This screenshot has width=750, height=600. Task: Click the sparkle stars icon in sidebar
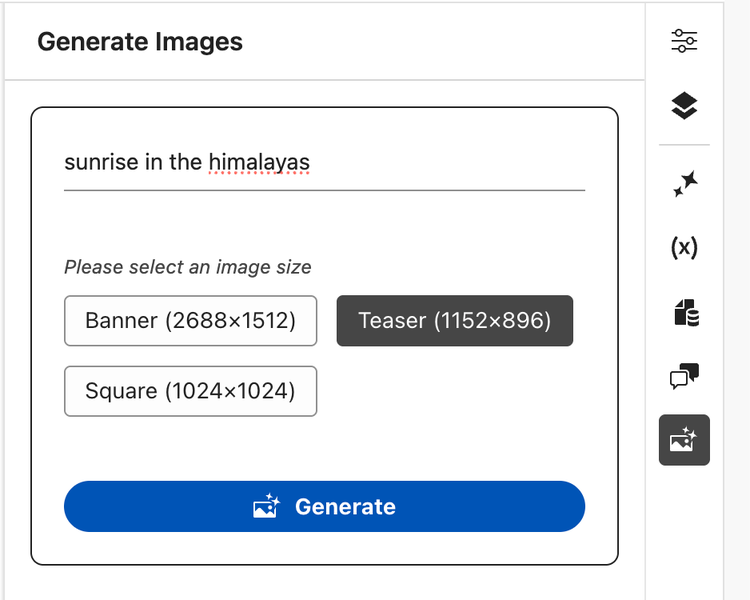click(684, 184)
